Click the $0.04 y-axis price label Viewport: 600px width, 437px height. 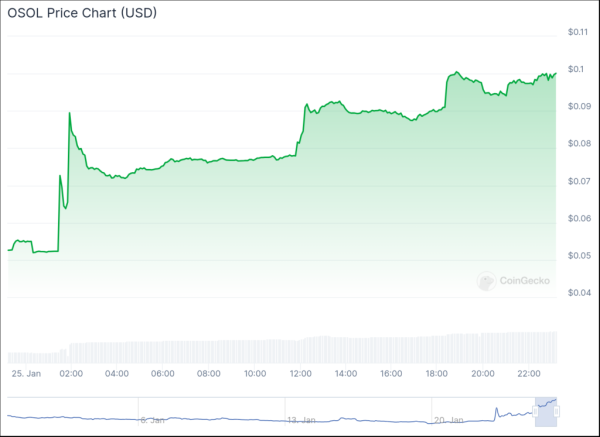point(577,293)
